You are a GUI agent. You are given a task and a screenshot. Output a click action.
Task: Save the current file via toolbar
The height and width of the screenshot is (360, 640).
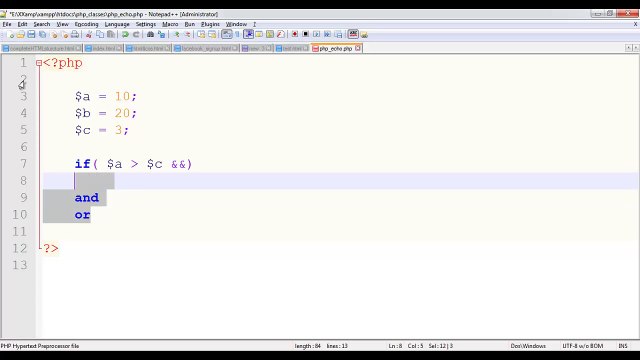31,35
